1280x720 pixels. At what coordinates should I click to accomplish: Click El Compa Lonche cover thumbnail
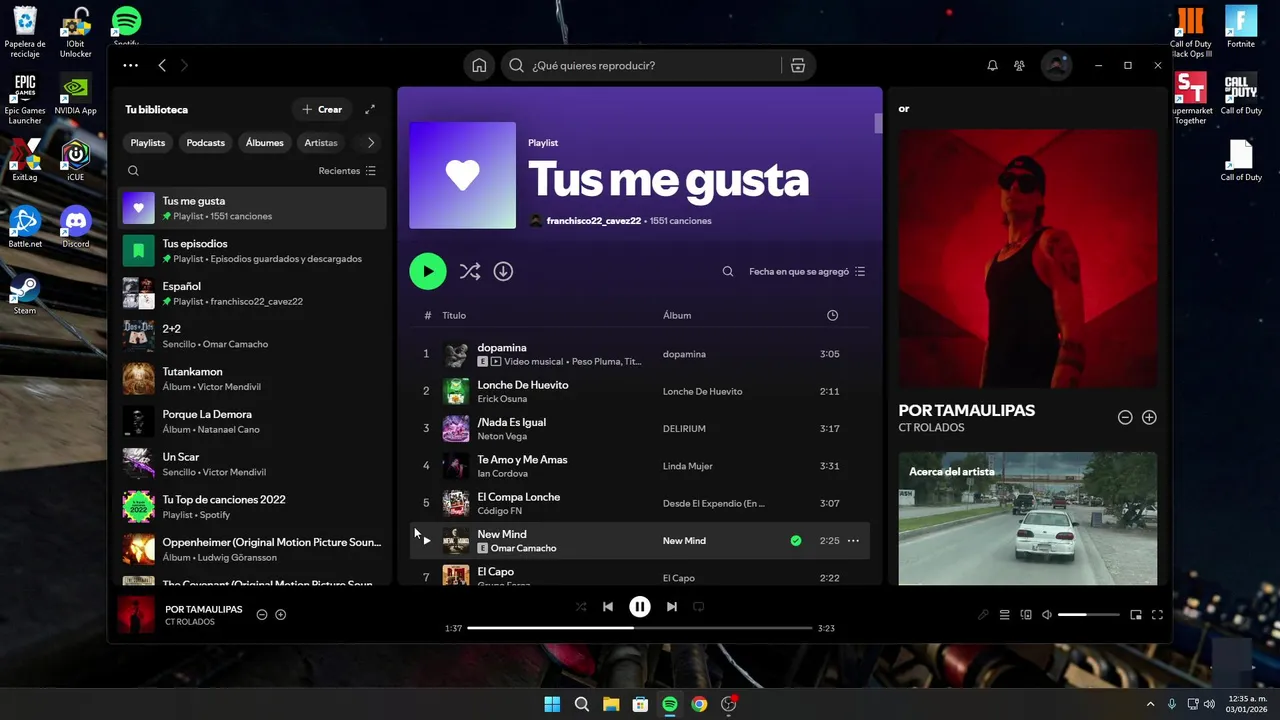(456, 503)
